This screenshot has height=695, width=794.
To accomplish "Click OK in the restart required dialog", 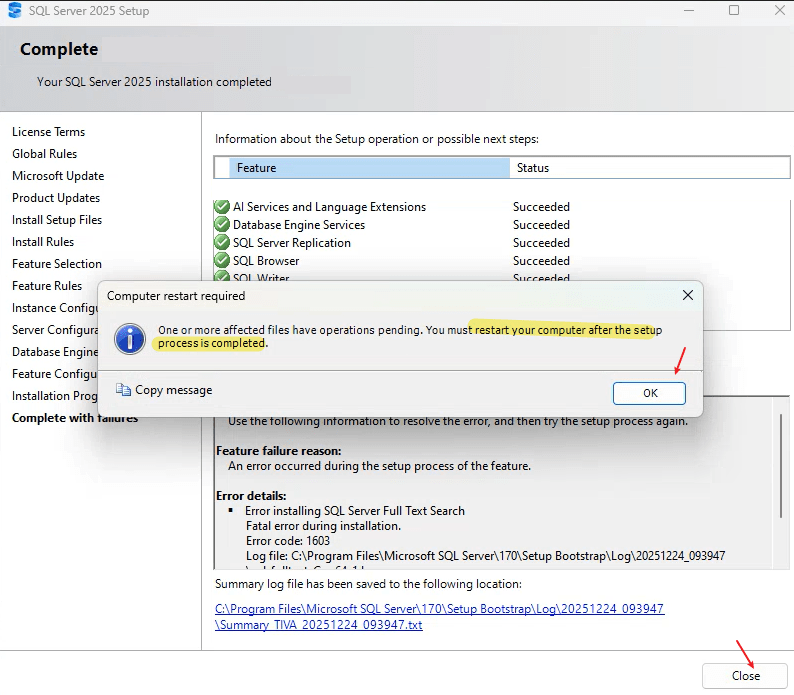I will tap(649, 393).
